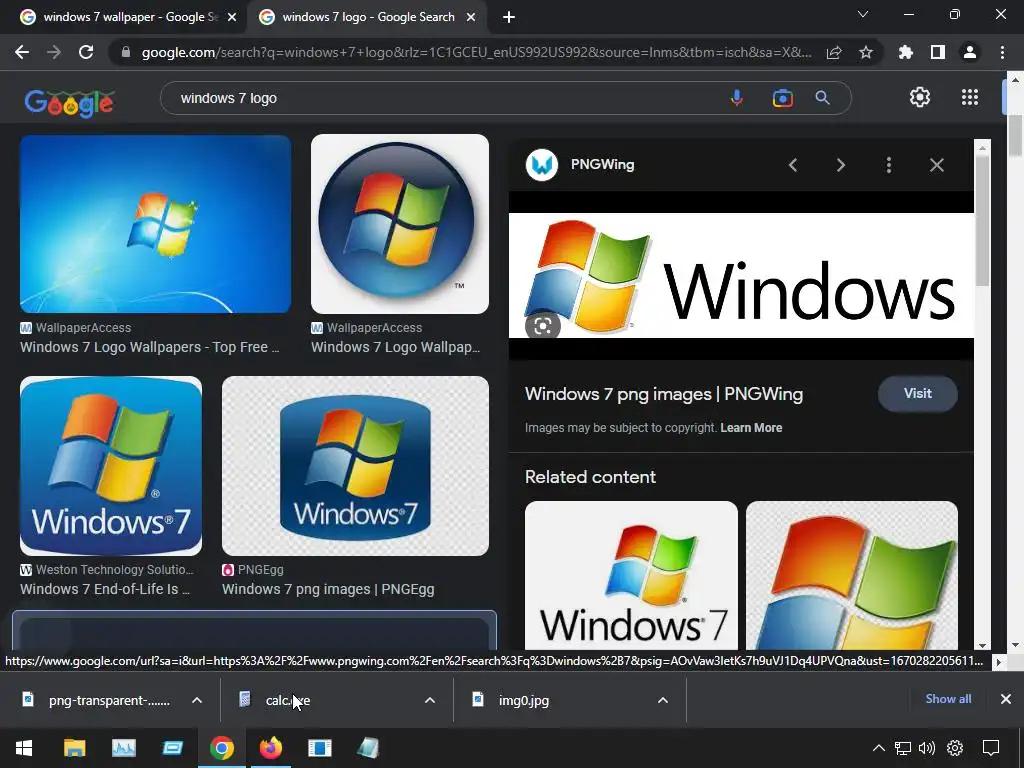Show previous image in preview panel
Screen dimensions: 1024x768
pyautogui.click(x=793, y=165)
